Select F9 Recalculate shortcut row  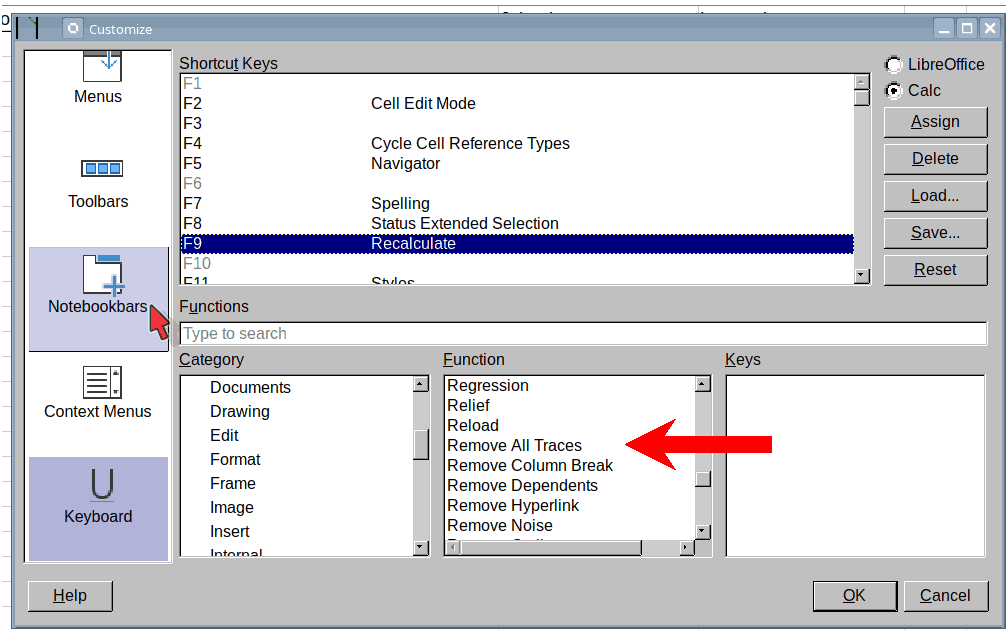coord(515,244)
